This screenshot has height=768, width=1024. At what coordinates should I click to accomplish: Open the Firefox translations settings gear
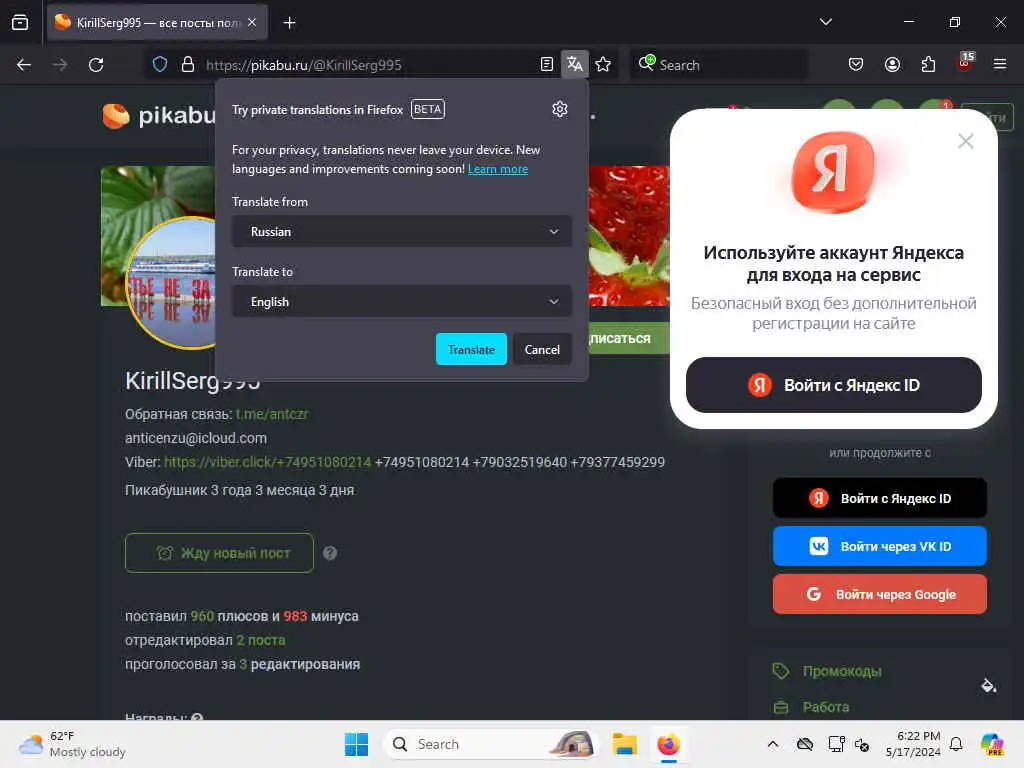tap(560, 109)
